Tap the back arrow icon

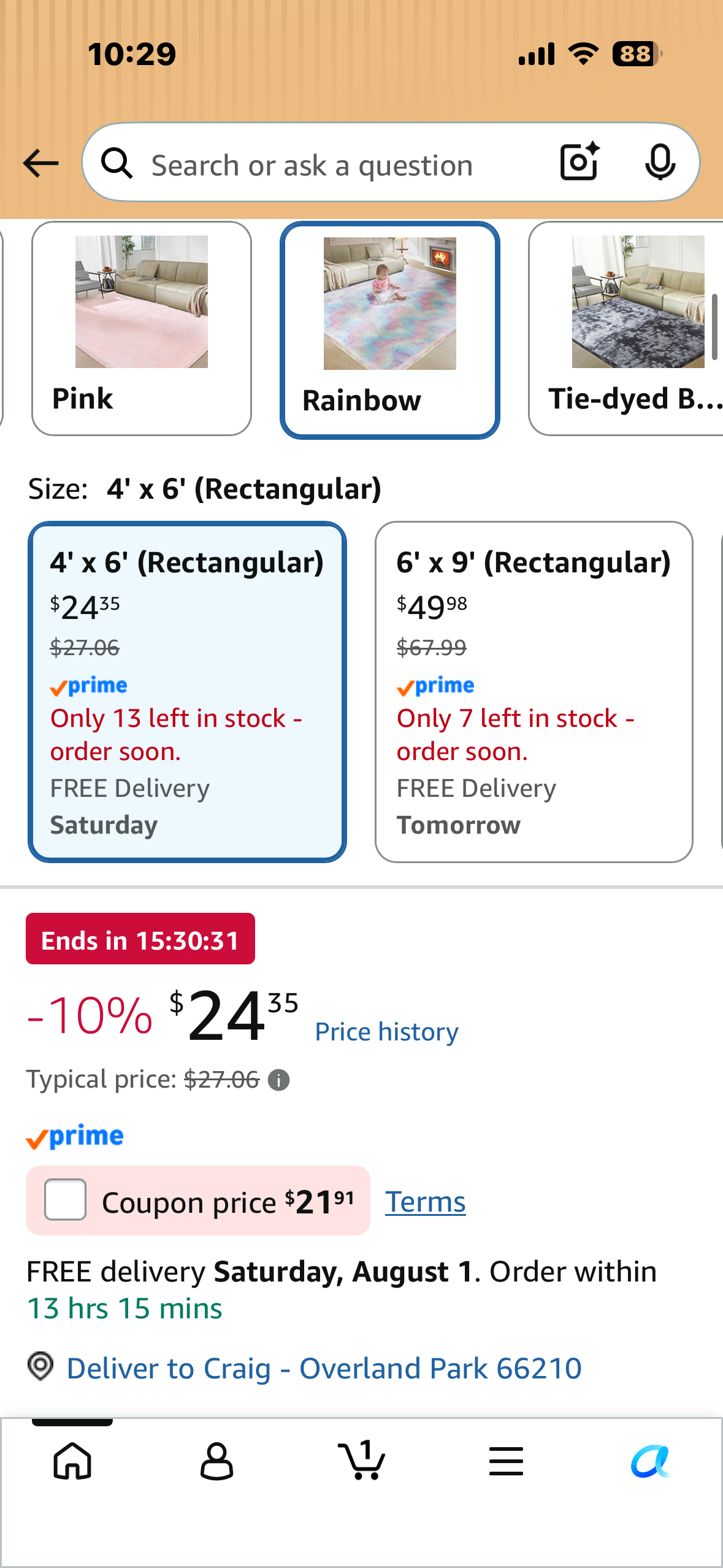click(x=40, y=163)
